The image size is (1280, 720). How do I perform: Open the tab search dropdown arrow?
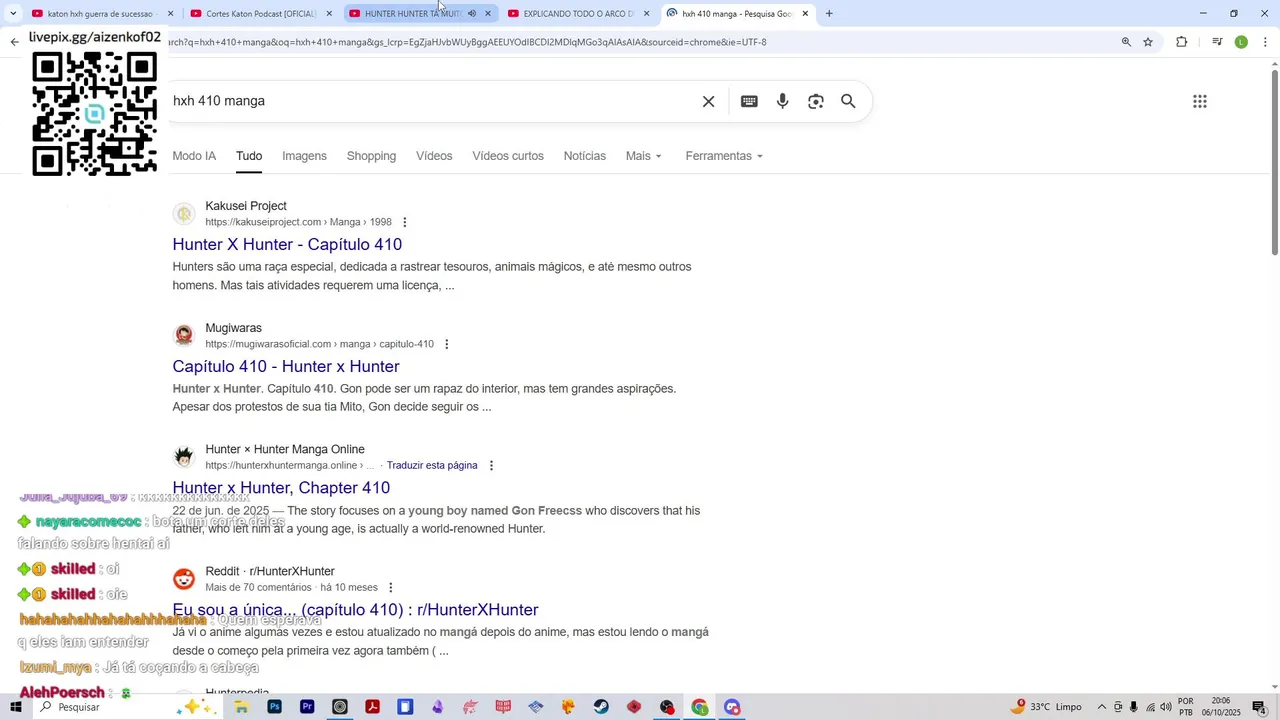(x=12, y=14)
